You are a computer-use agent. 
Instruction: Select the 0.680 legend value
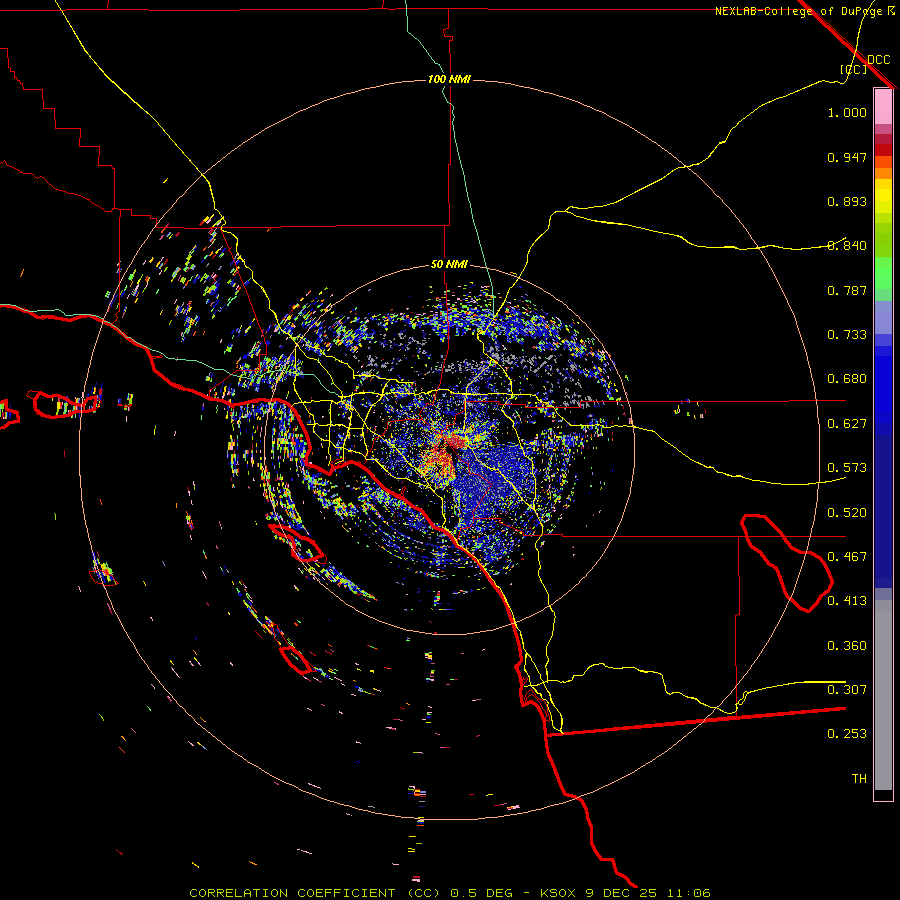coord(847,379)
